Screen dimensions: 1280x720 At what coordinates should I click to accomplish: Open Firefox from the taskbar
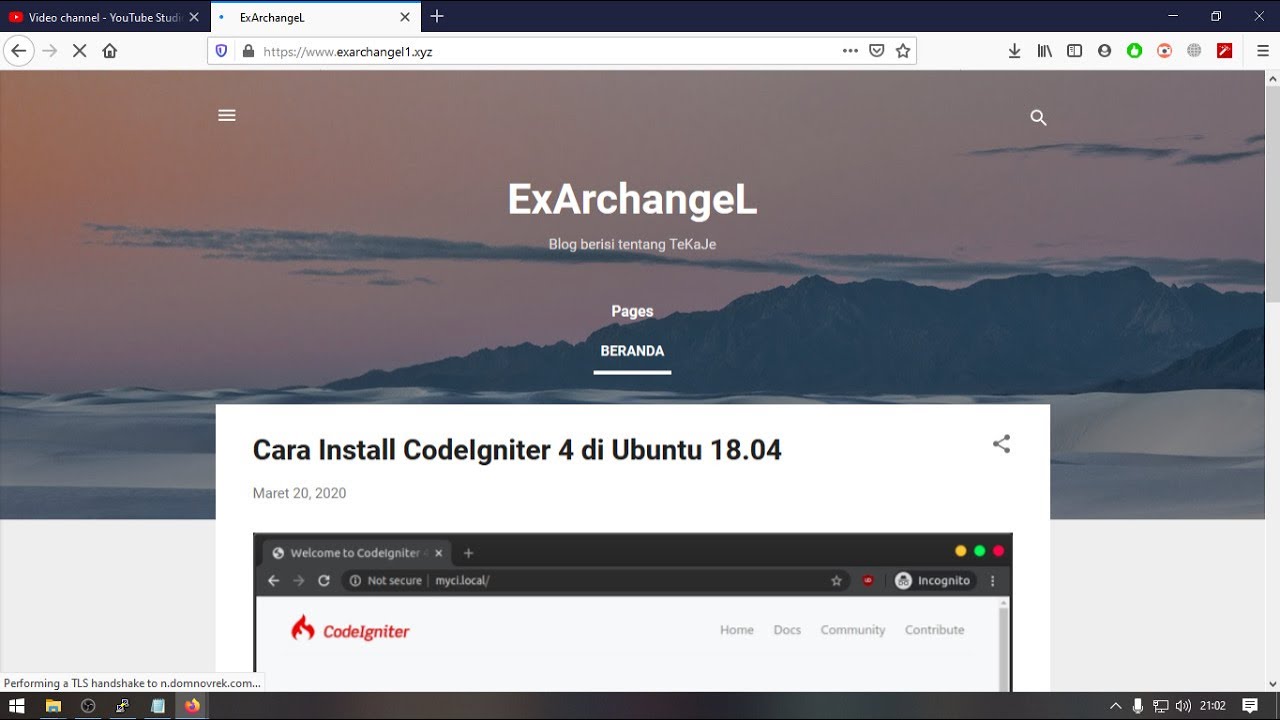(x=192, y=706)
